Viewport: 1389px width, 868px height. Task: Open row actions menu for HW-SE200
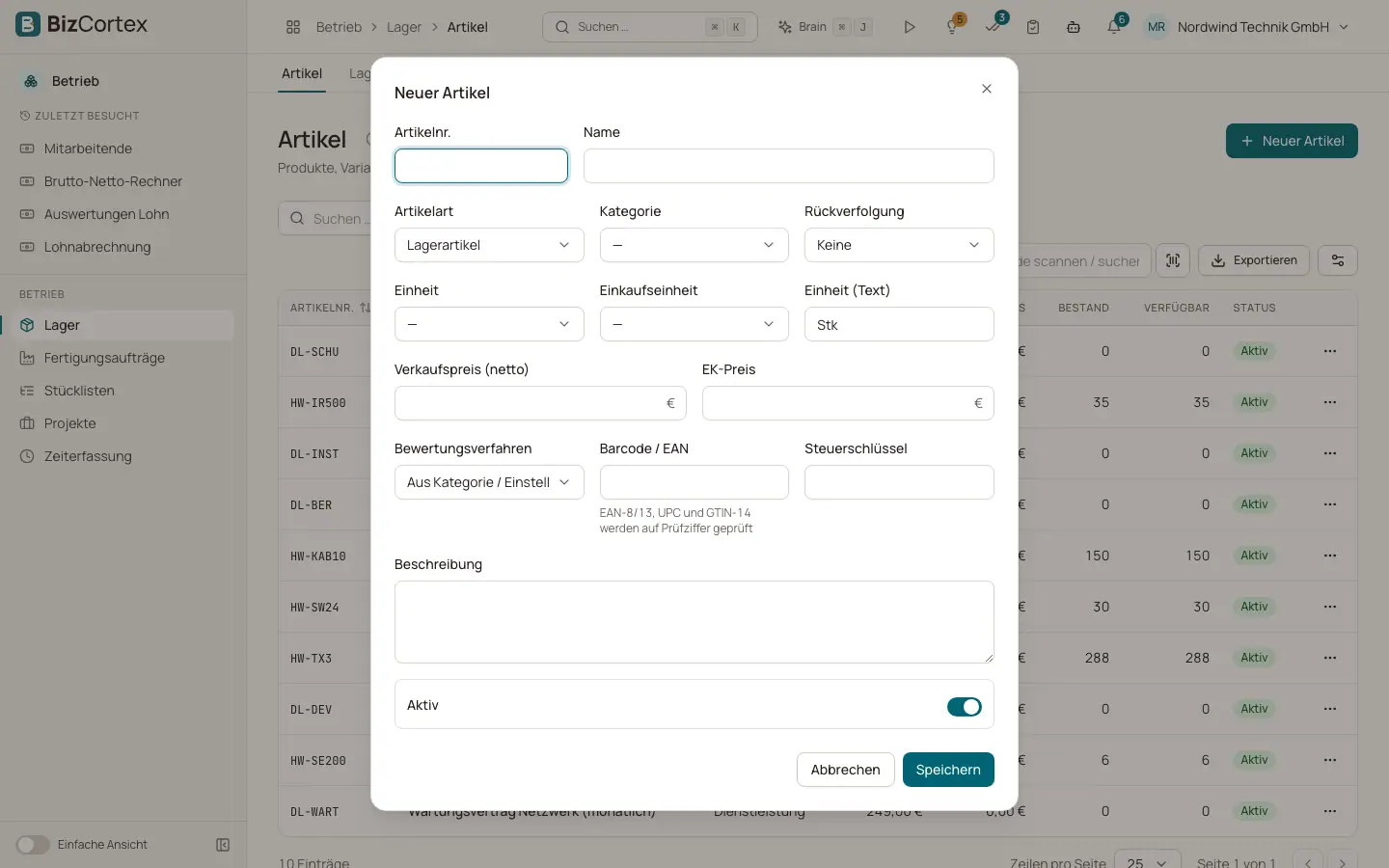(x=1330, y=760)
